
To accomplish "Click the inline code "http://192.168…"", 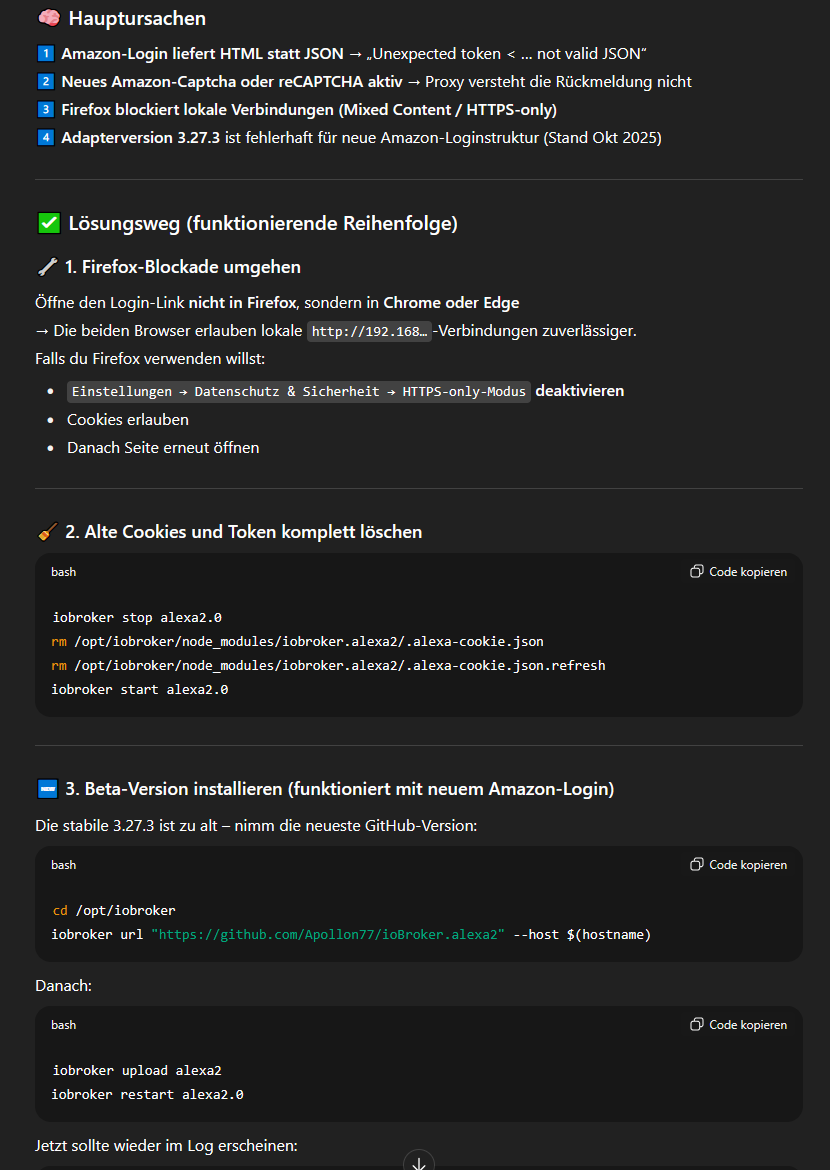I will 369,331.
